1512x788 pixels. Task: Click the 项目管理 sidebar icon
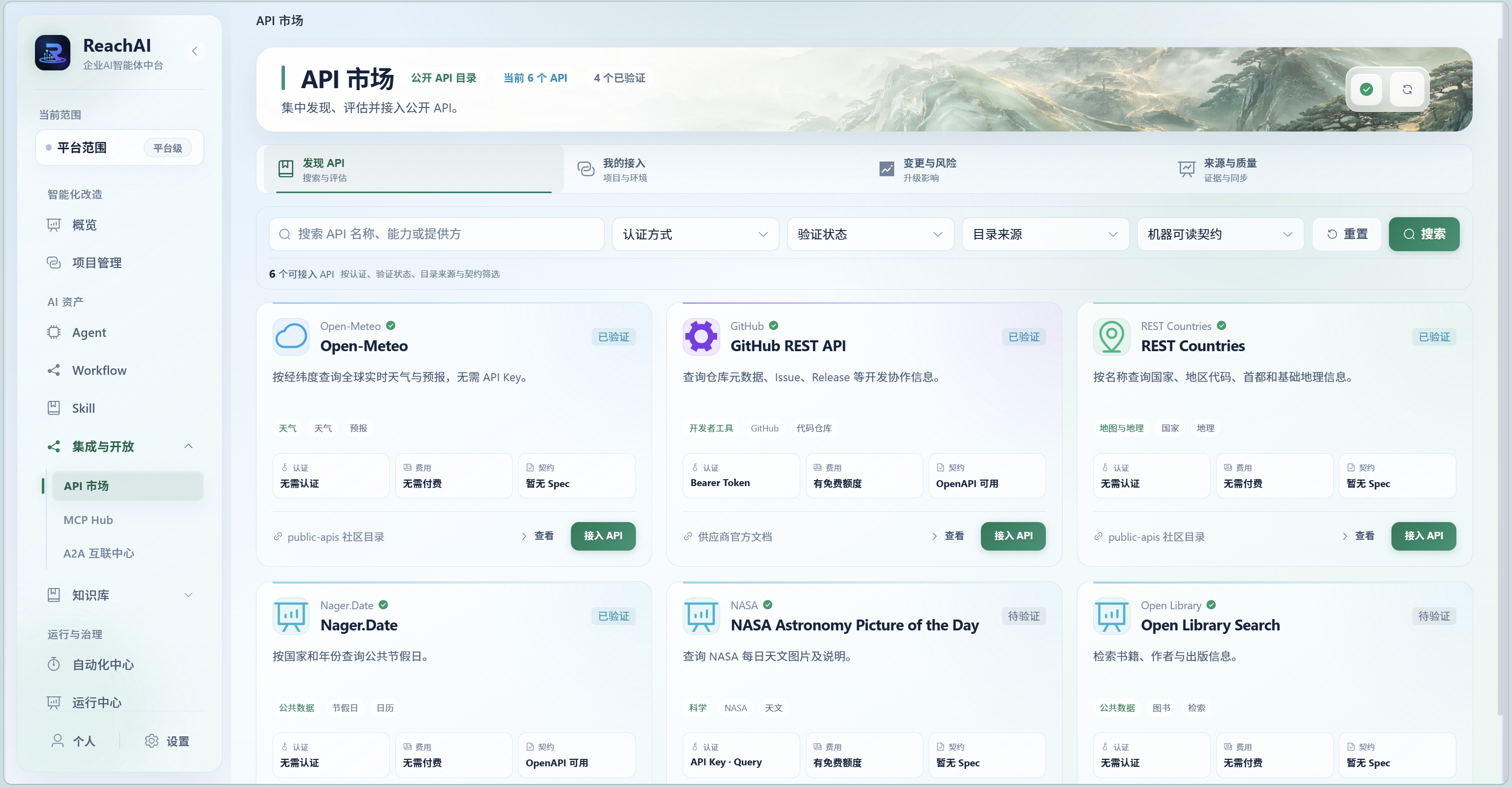(x=54, y=263)
